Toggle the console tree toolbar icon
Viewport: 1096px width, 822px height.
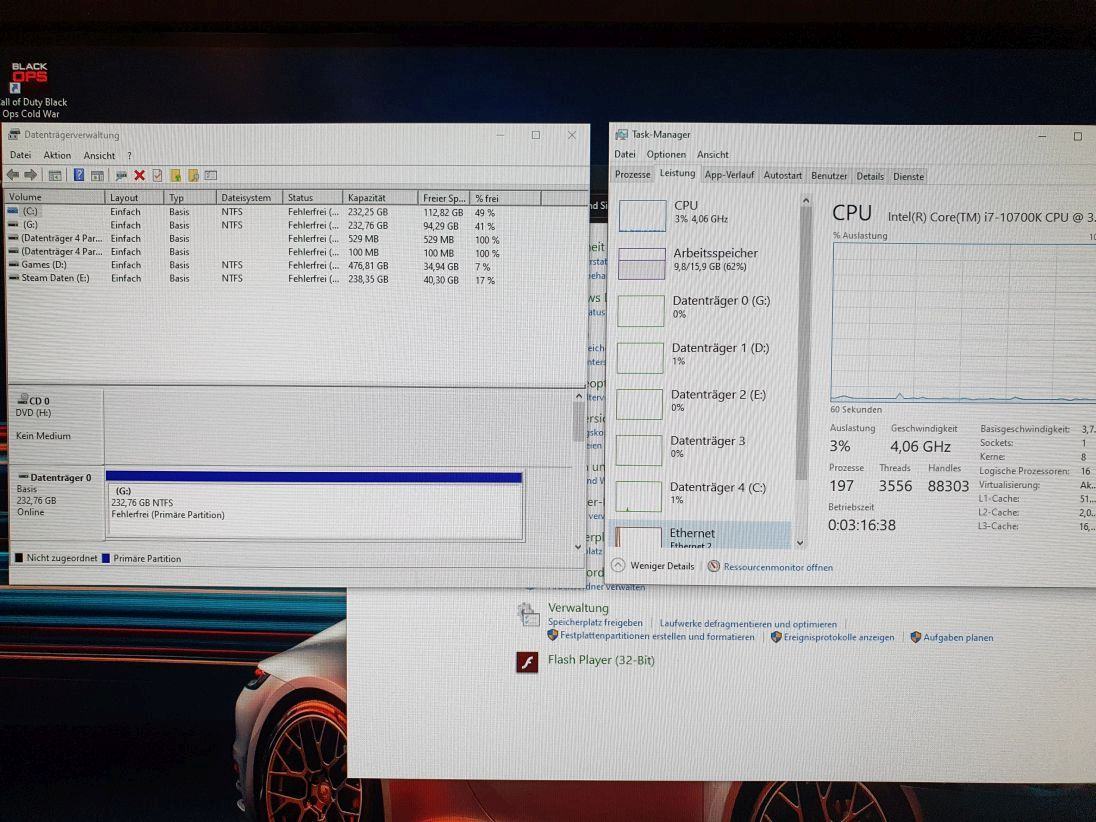[x=55, y=175]
